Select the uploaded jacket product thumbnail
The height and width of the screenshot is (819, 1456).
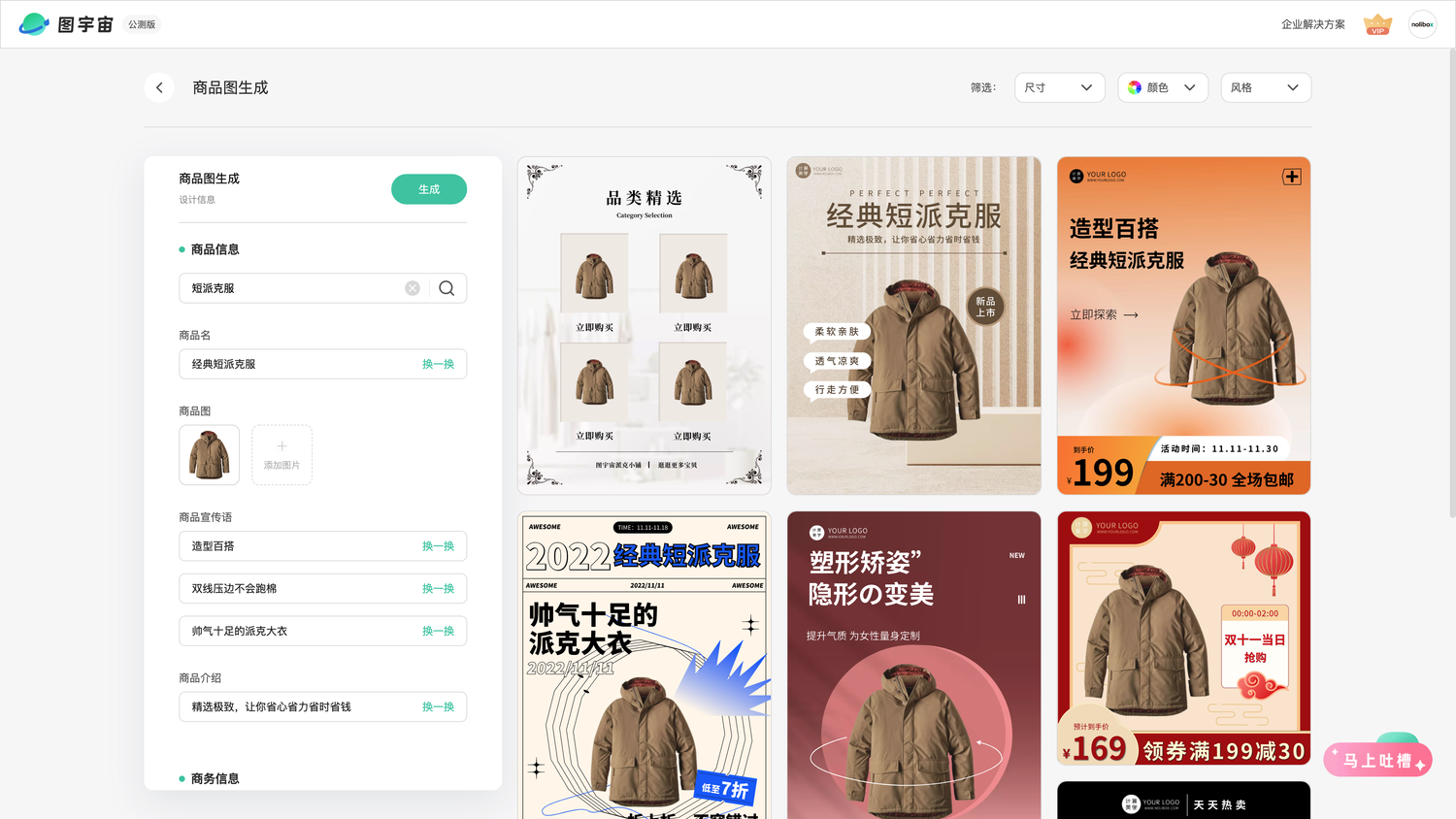click(x=209, y=455)
